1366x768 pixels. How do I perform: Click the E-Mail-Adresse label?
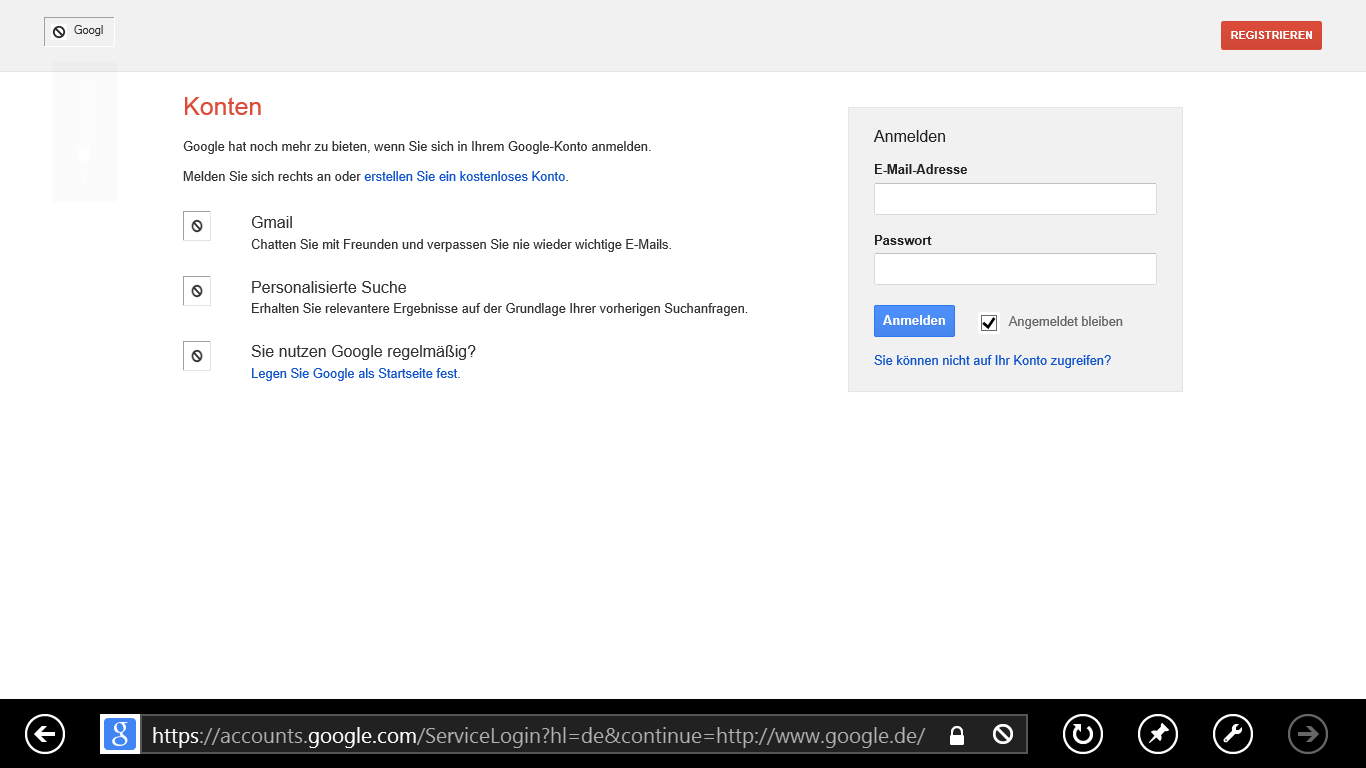pos(921,170)
